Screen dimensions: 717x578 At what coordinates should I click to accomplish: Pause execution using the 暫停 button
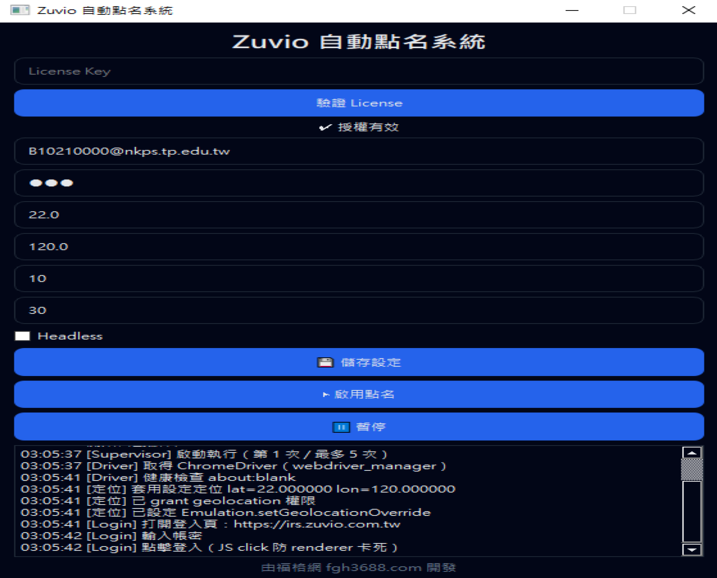point(358,426)
